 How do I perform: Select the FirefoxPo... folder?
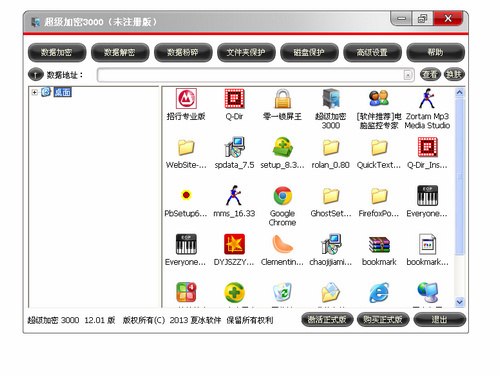(x=379, y=195)
